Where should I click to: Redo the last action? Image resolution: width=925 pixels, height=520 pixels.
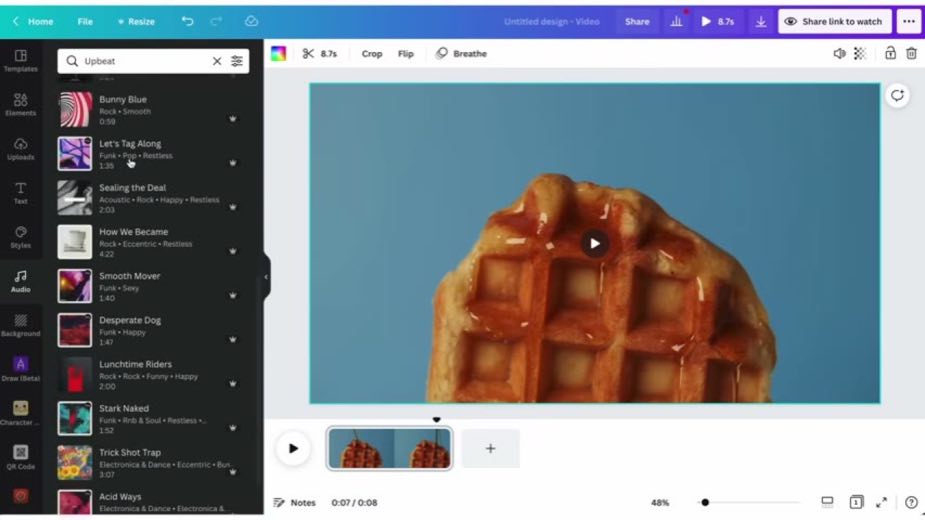point(217,21)
